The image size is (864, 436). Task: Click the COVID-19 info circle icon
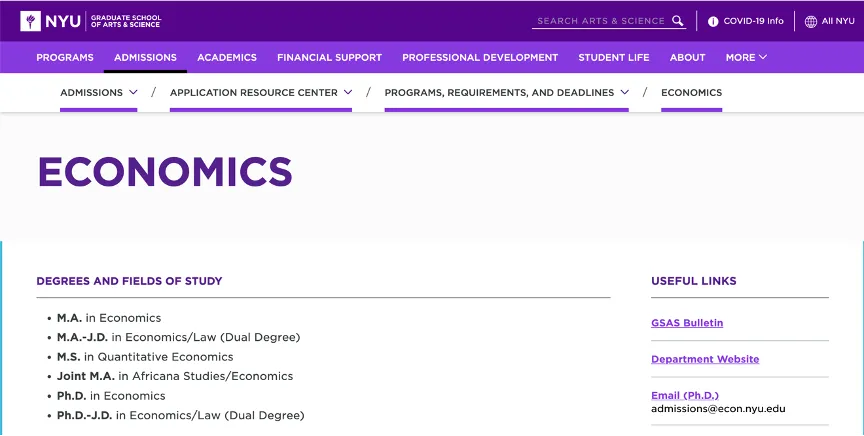(x=713, y=21)
